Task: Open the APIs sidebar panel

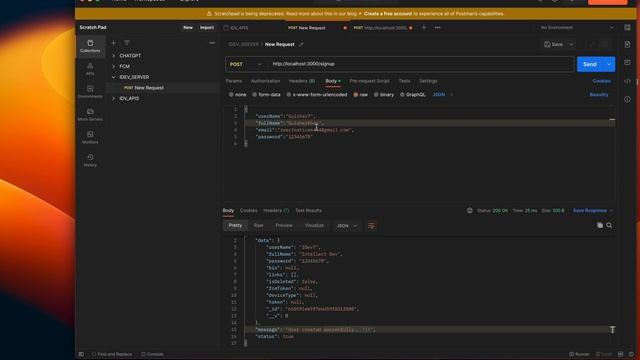Action: click(90, 69)
